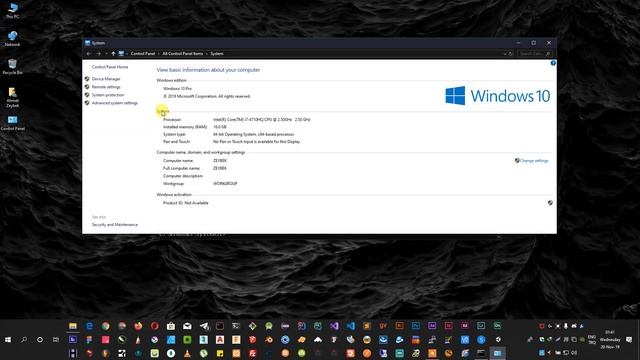Screen dimensions: 640x360
Task: Expand the address bar history dropdown
Action: coord(505,53)
